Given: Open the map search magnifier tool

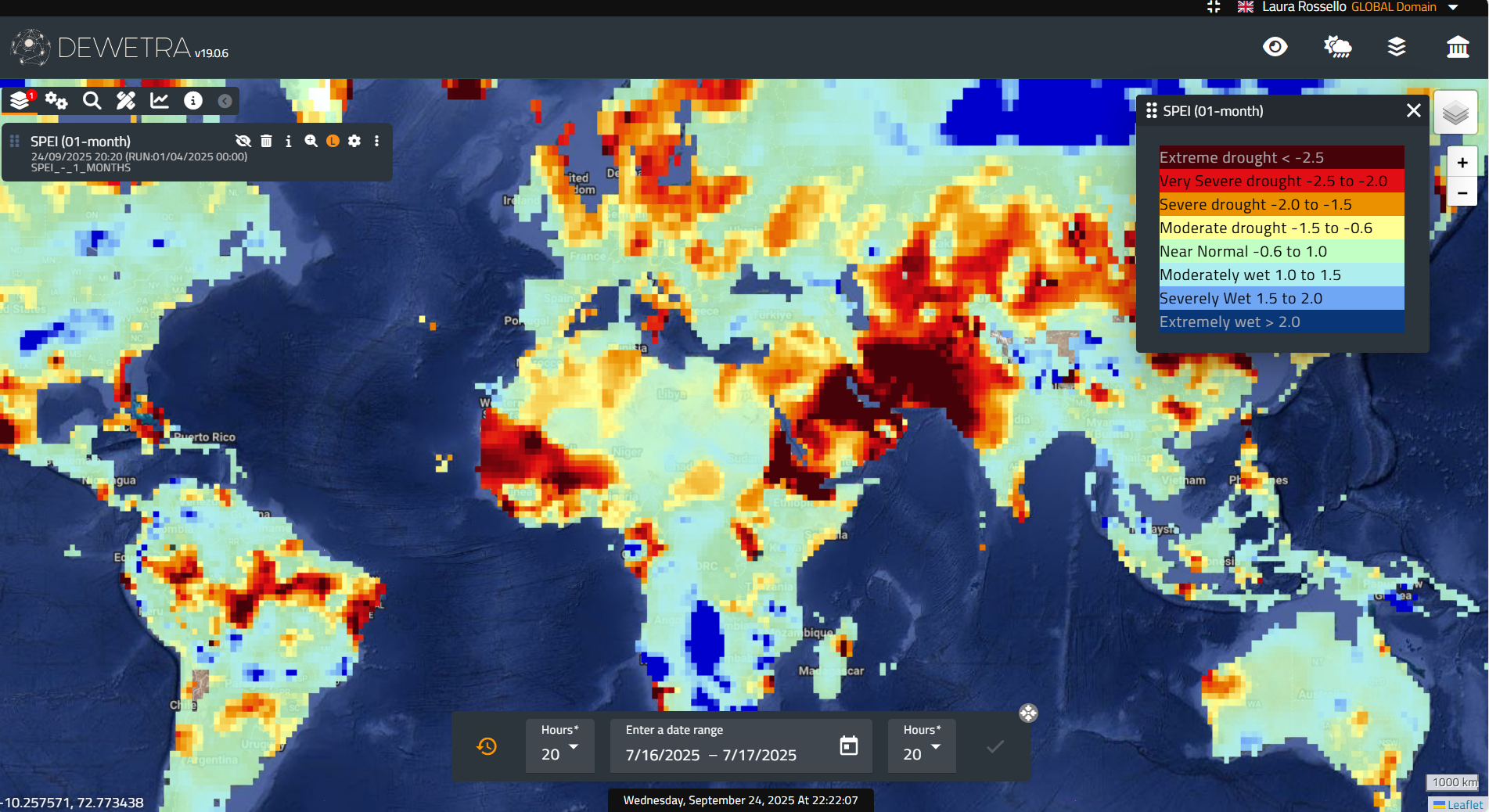Looking at the screenshot, I should pos(92,101).
